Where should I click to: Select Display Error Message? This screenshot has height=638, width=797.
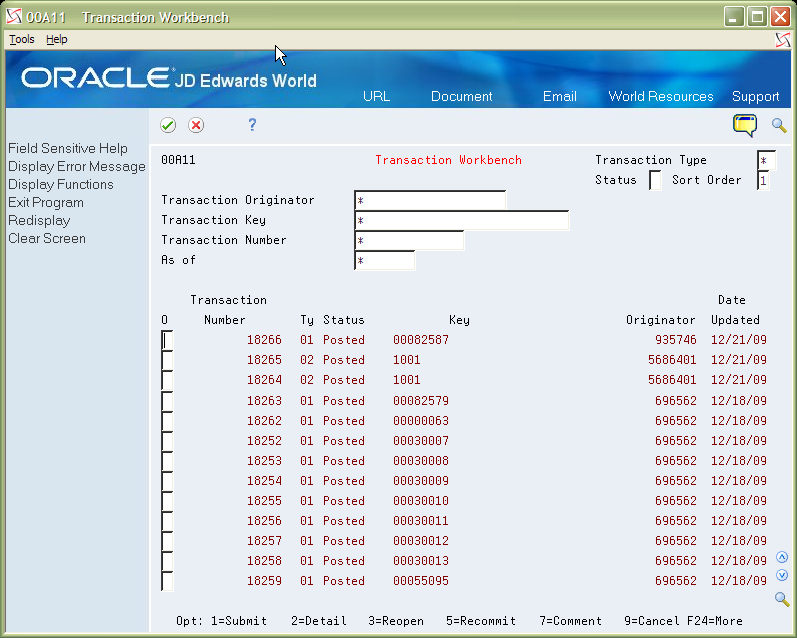(x=77, y=167)
